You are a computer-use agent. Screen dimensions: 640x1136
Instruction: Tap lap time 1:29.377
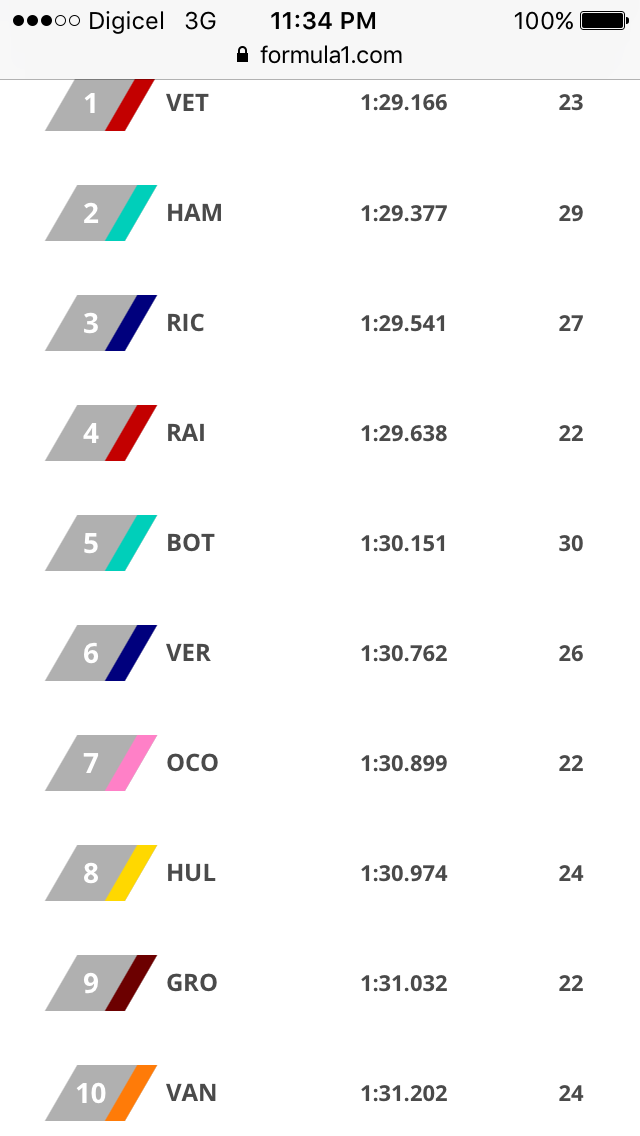[x=403, y=213]
